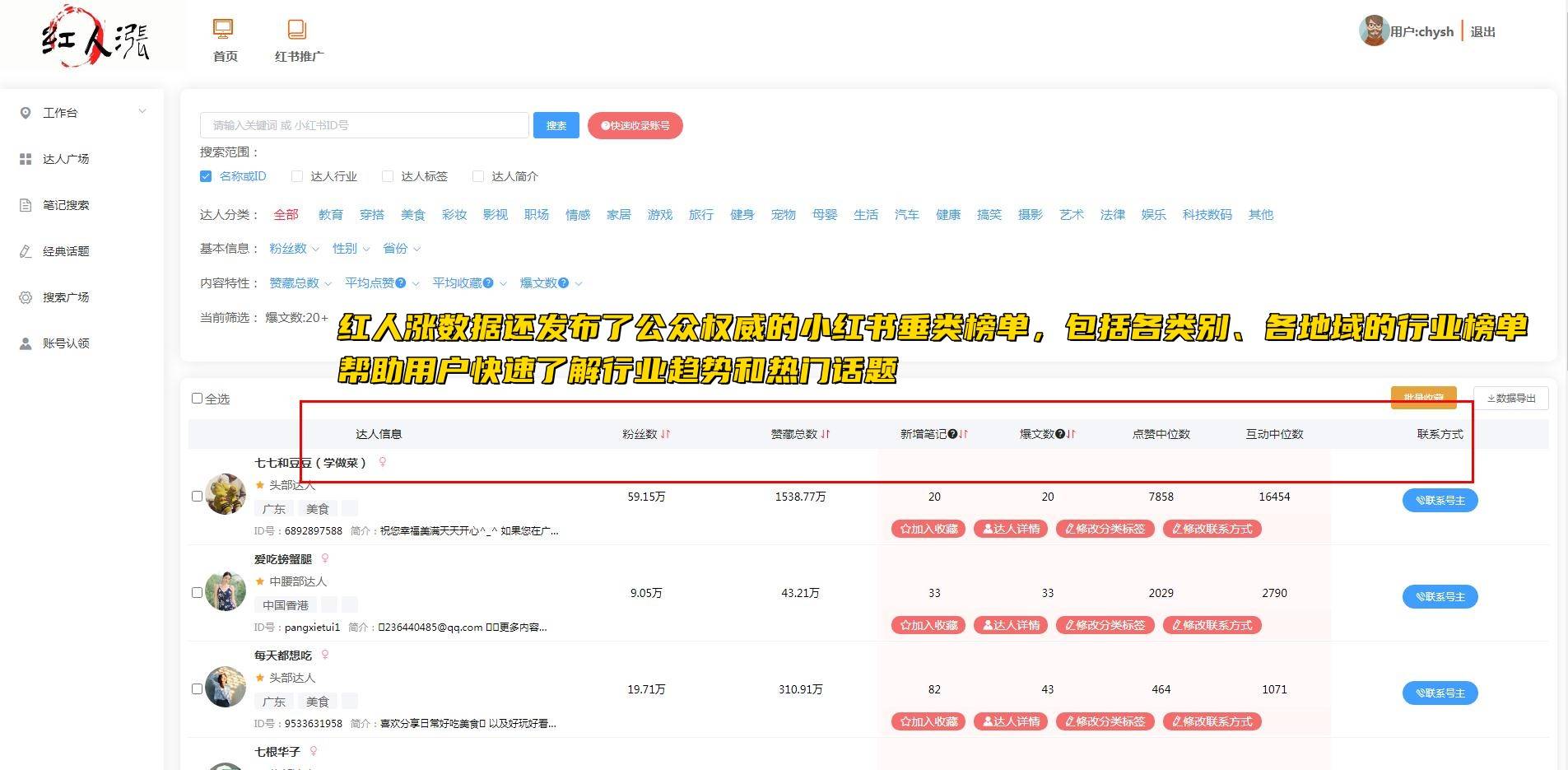Click 联系号主 for 七七和豆豆
The width and height of the screenshot is (1568, 770).
coord(1440,500)
